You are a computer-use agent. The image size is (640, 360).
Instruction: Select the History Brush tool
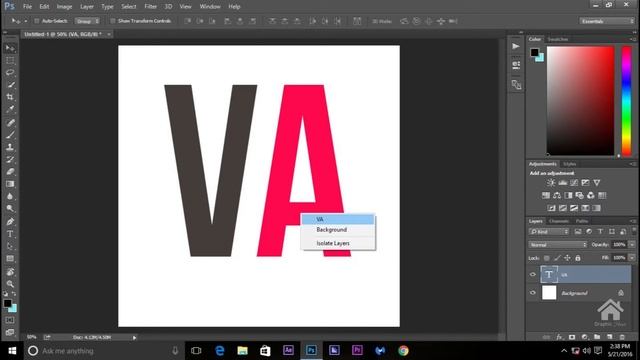[x=10, y=159]
